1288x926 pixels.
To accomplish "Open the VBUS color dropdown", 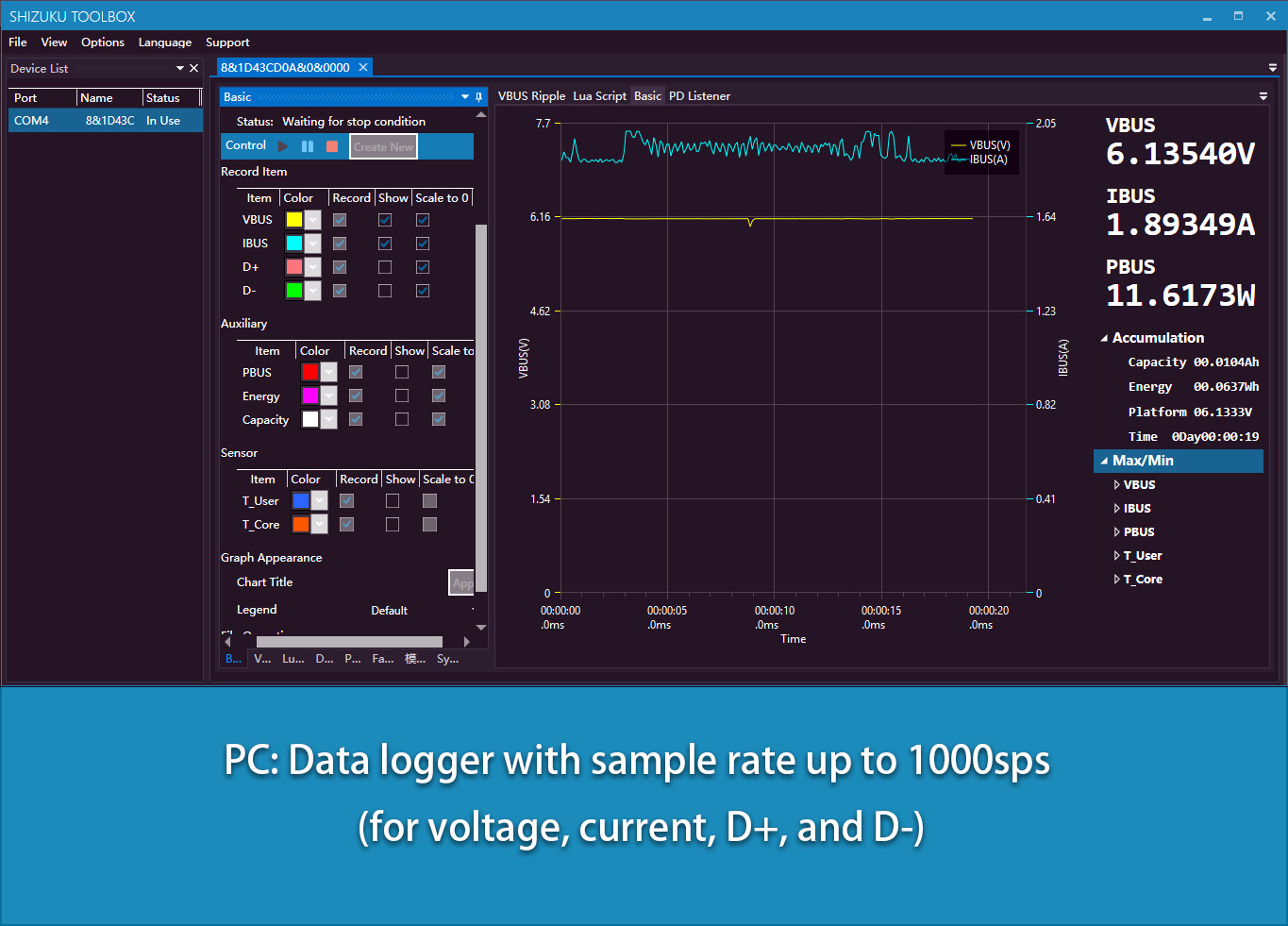I will (x=313, y=220).
